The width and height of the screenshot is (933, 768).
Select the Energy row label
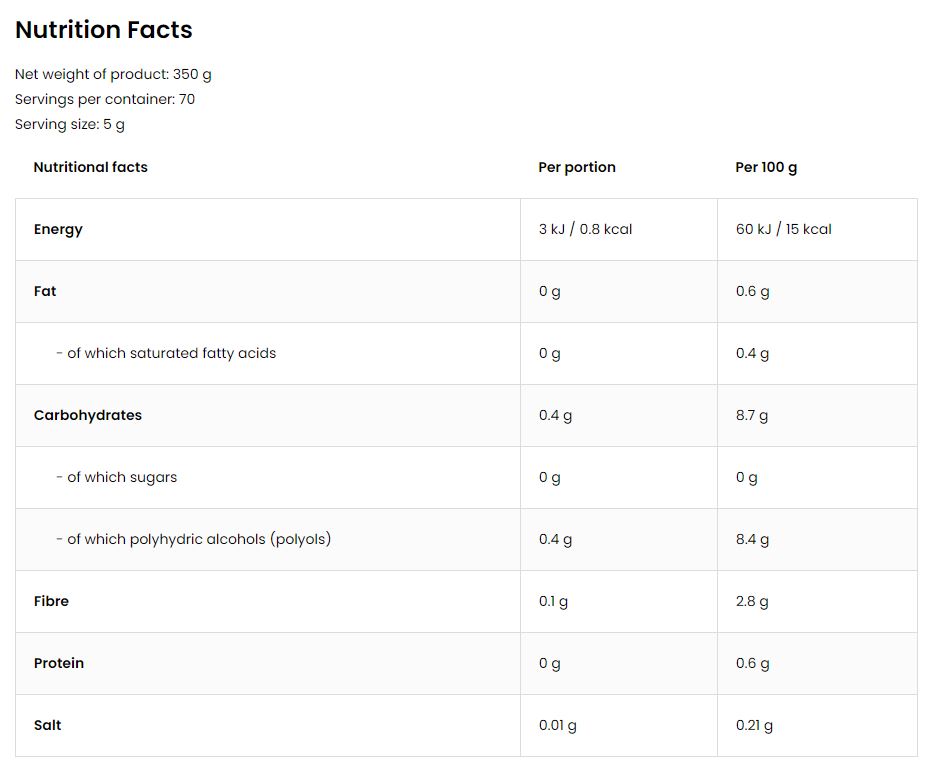58,229
